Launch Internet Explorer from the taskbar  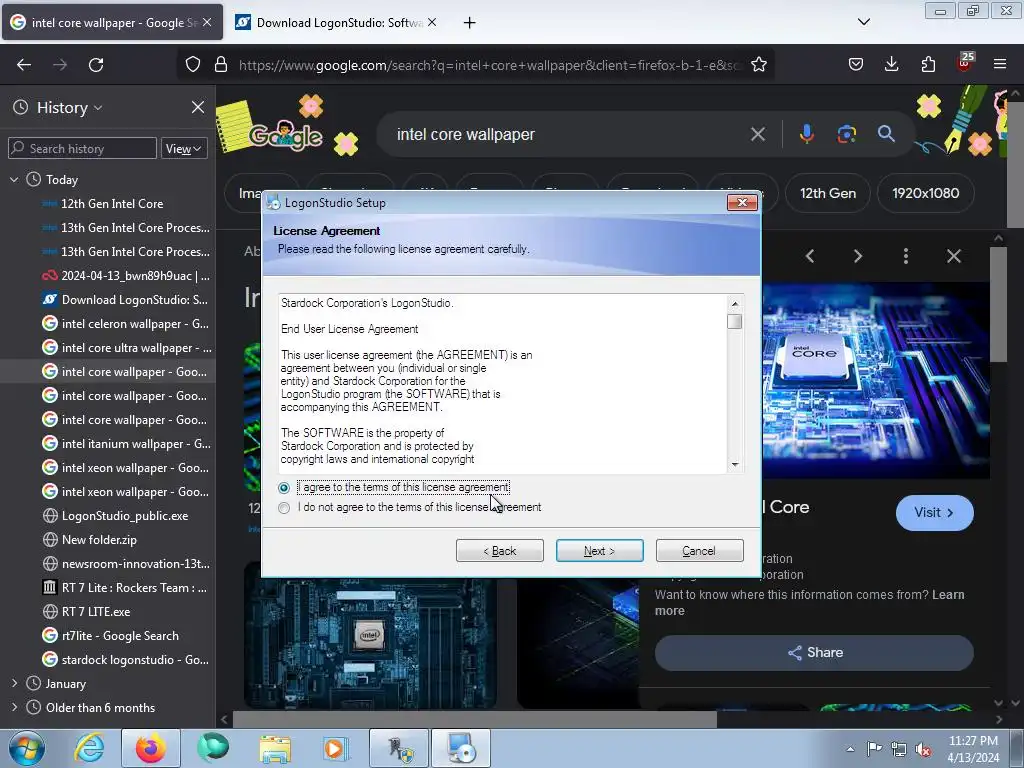pos(89,748)
